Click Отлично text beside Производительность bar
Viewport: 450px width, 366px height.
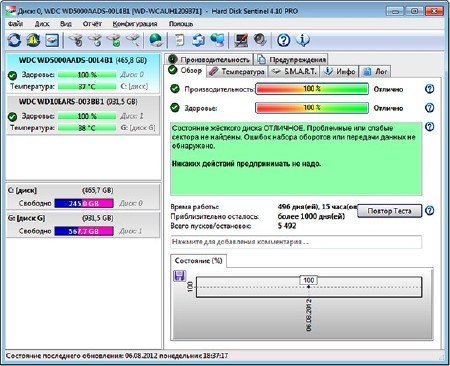coord(388,89)
